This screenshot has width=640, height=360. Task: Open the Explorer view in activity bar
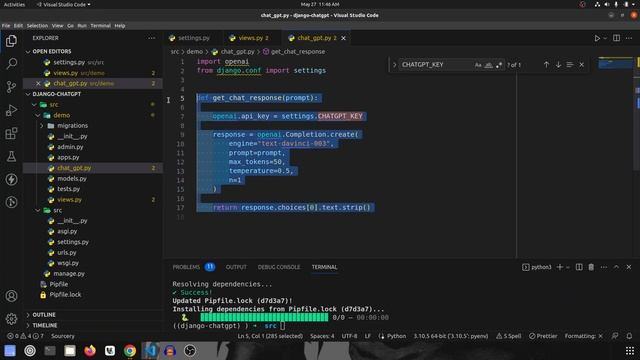coord(11,41)
